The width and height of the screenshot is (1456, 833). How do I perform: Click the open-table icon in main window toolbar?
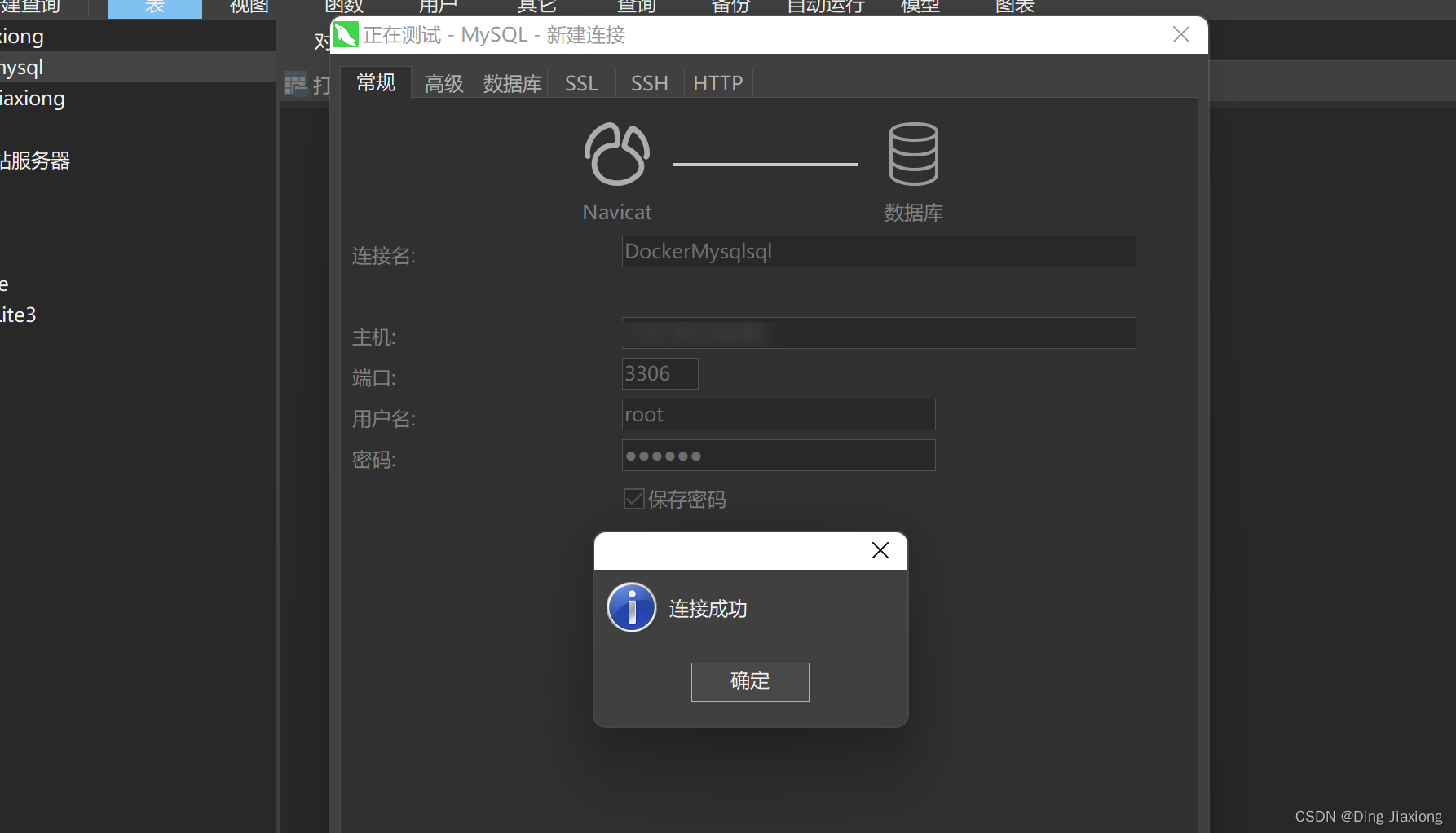295,84
